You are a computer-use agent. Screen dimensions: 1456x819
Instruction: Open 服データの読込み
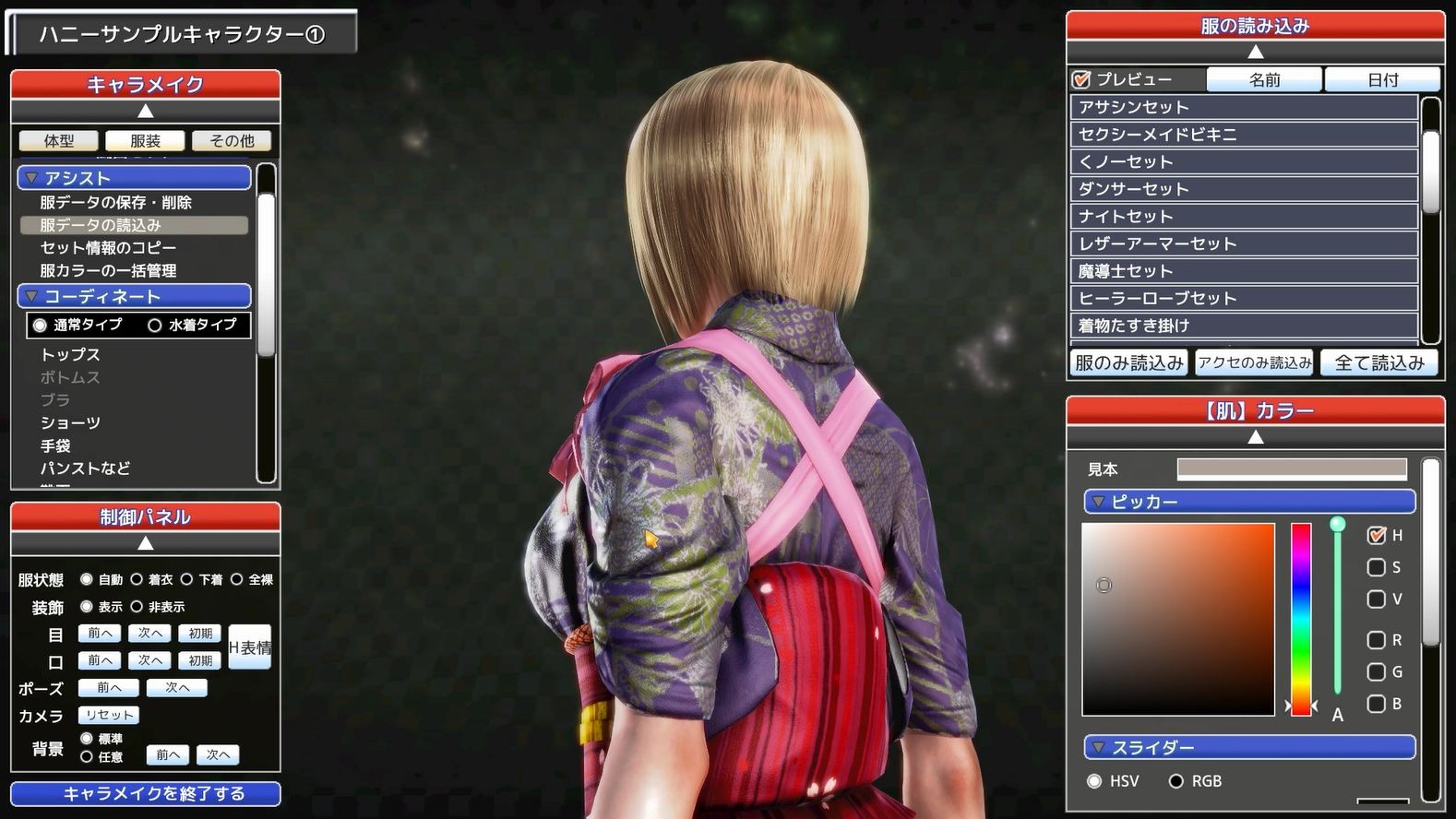coord(134,225)
